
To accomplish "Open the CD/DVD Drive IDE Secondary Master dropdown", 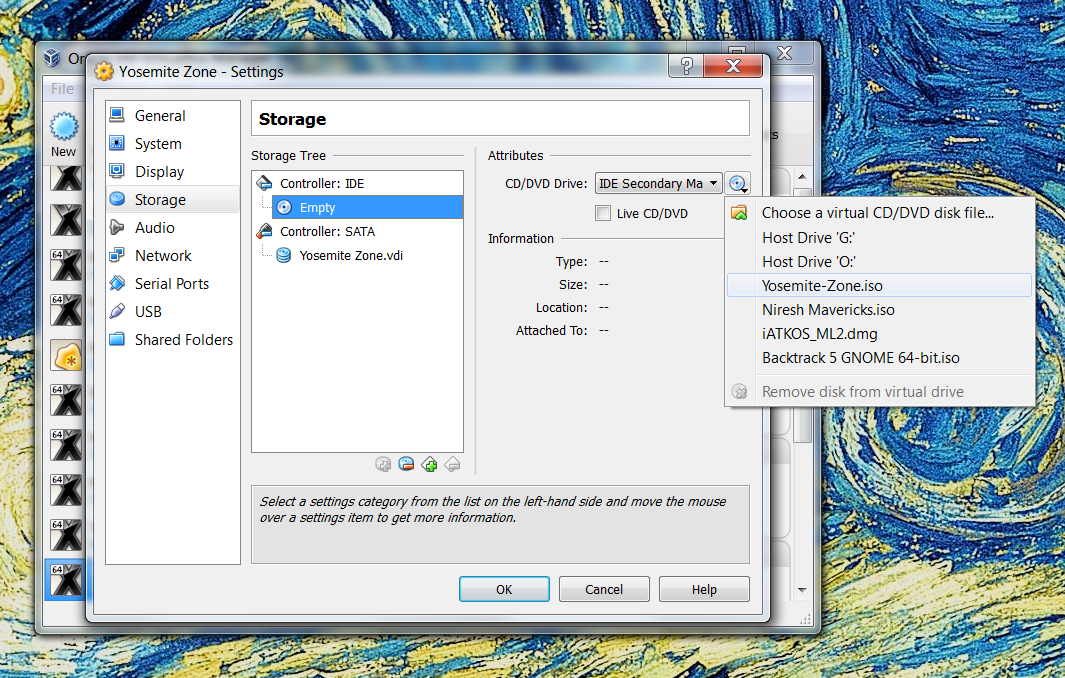I will [658, 183].
